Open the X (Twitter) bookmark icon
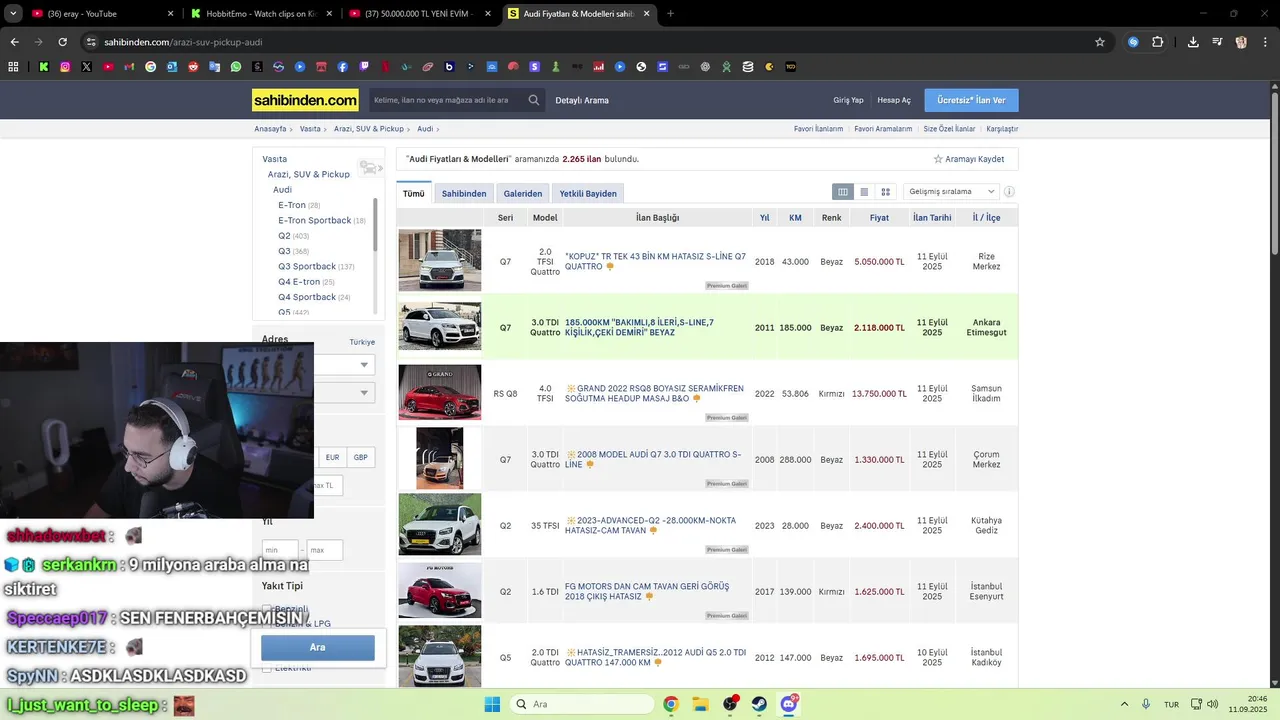1280x720 pixels. point(87,67)
